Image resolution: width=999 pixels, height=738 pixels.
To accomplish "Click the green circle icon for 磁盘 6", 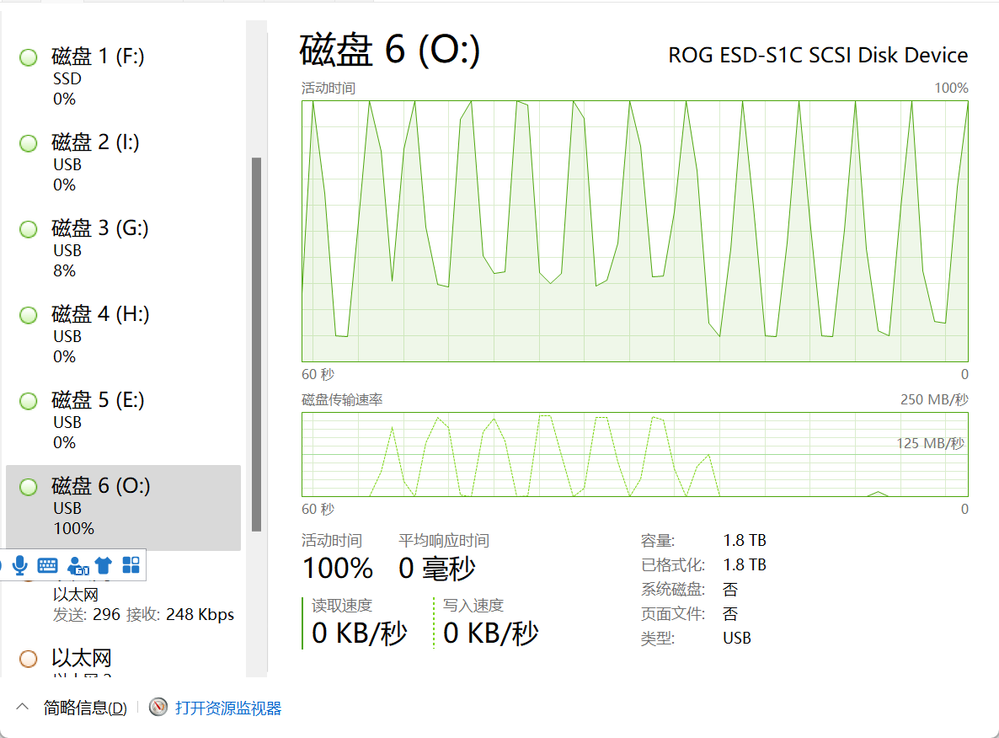I will tap(28, 488).
